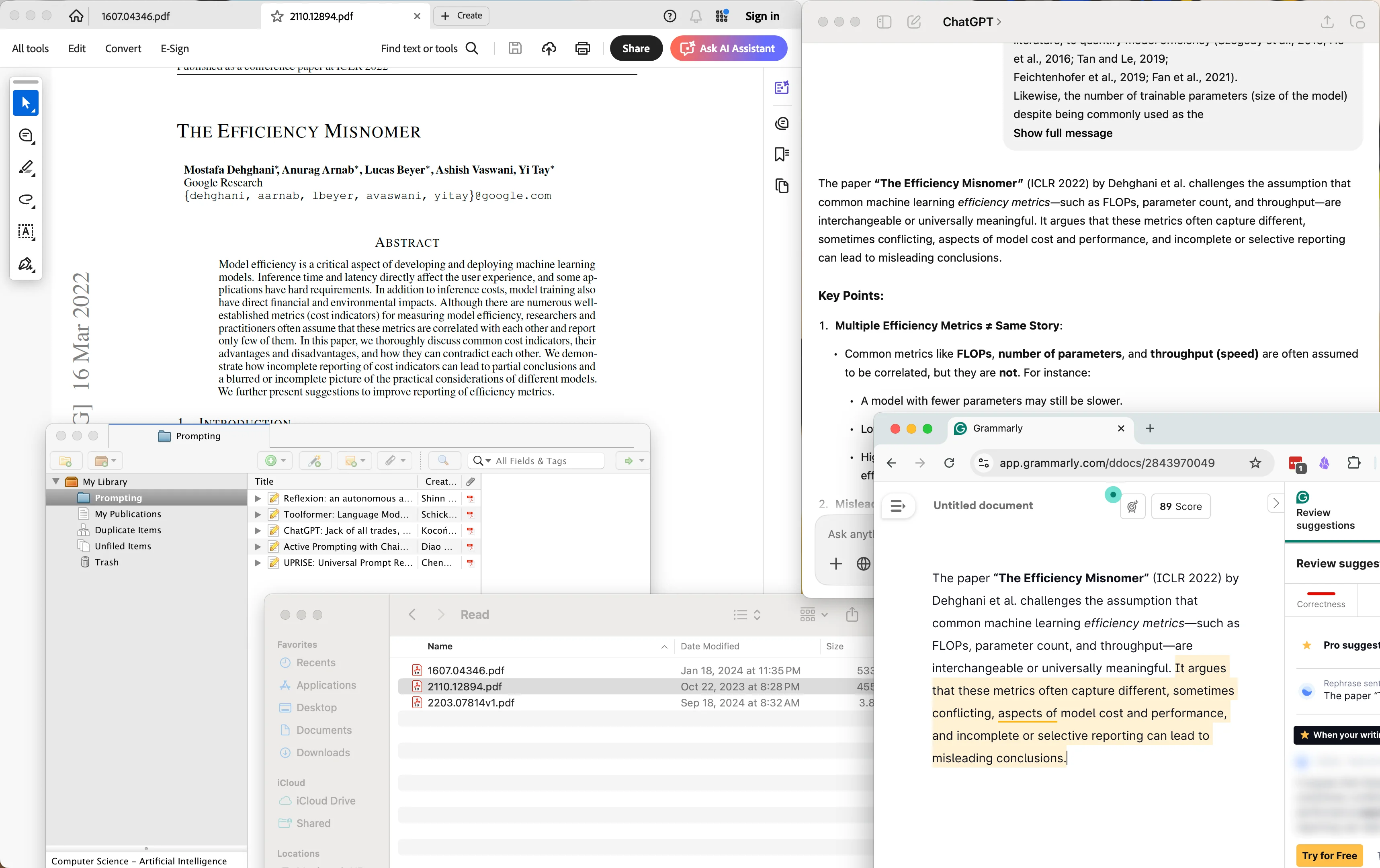
Task: Open the AI document summary panel
Action: click(781, 88)
